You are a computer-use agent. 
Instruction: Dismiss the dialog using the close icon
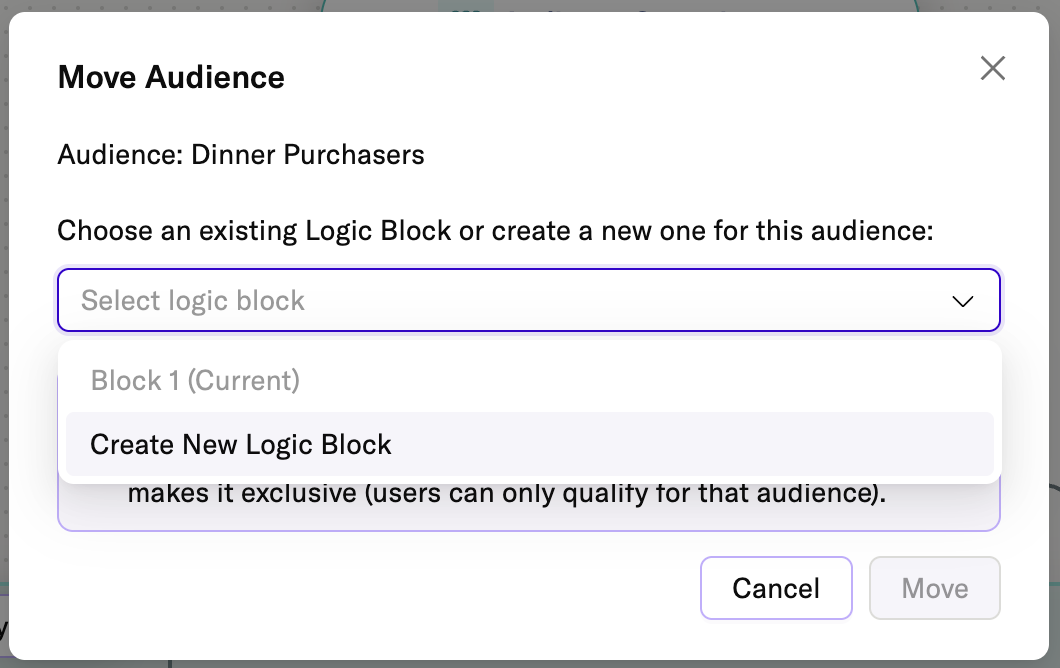point(993,68)
